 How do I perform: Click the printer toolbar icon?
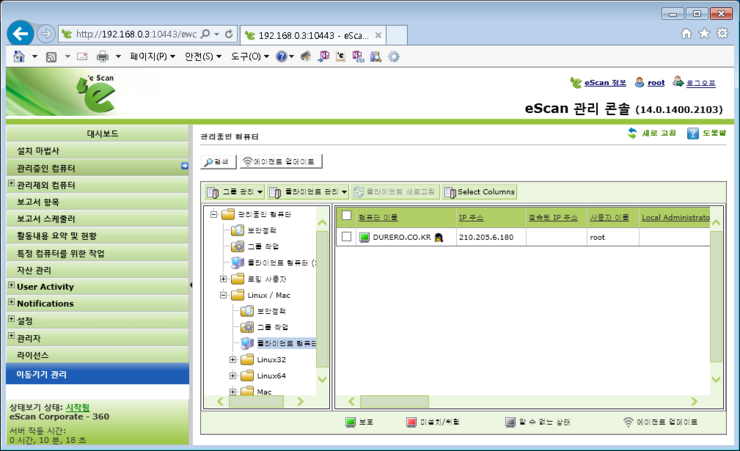tap(102, 57)
